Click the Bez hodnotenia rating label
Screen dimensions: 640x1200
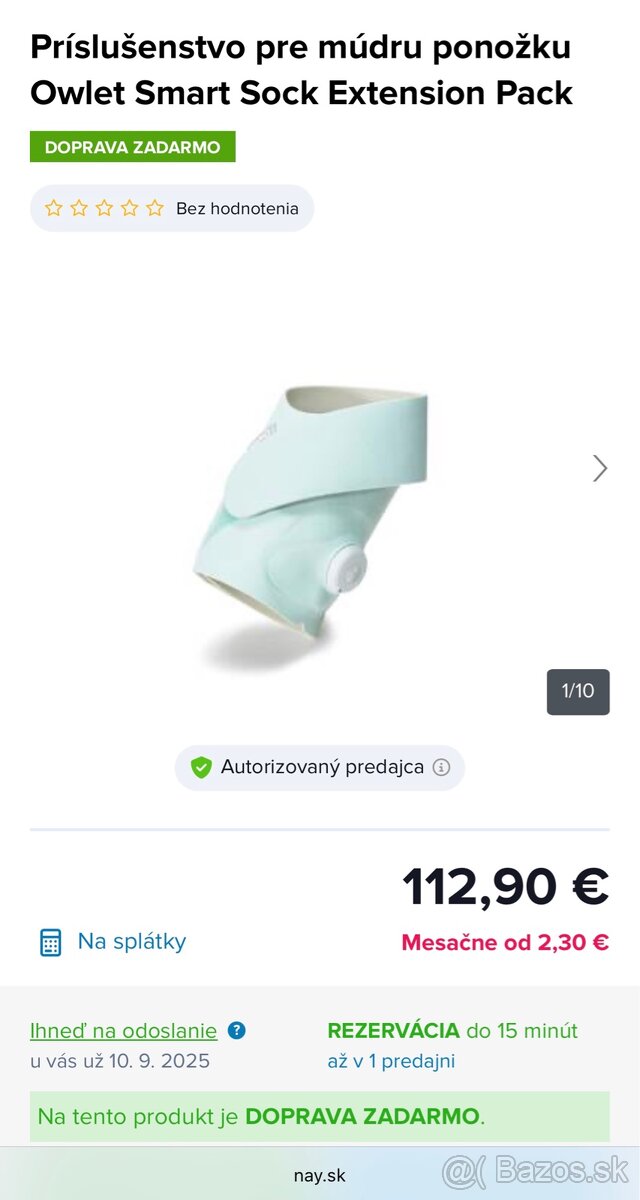click(237, 208)
